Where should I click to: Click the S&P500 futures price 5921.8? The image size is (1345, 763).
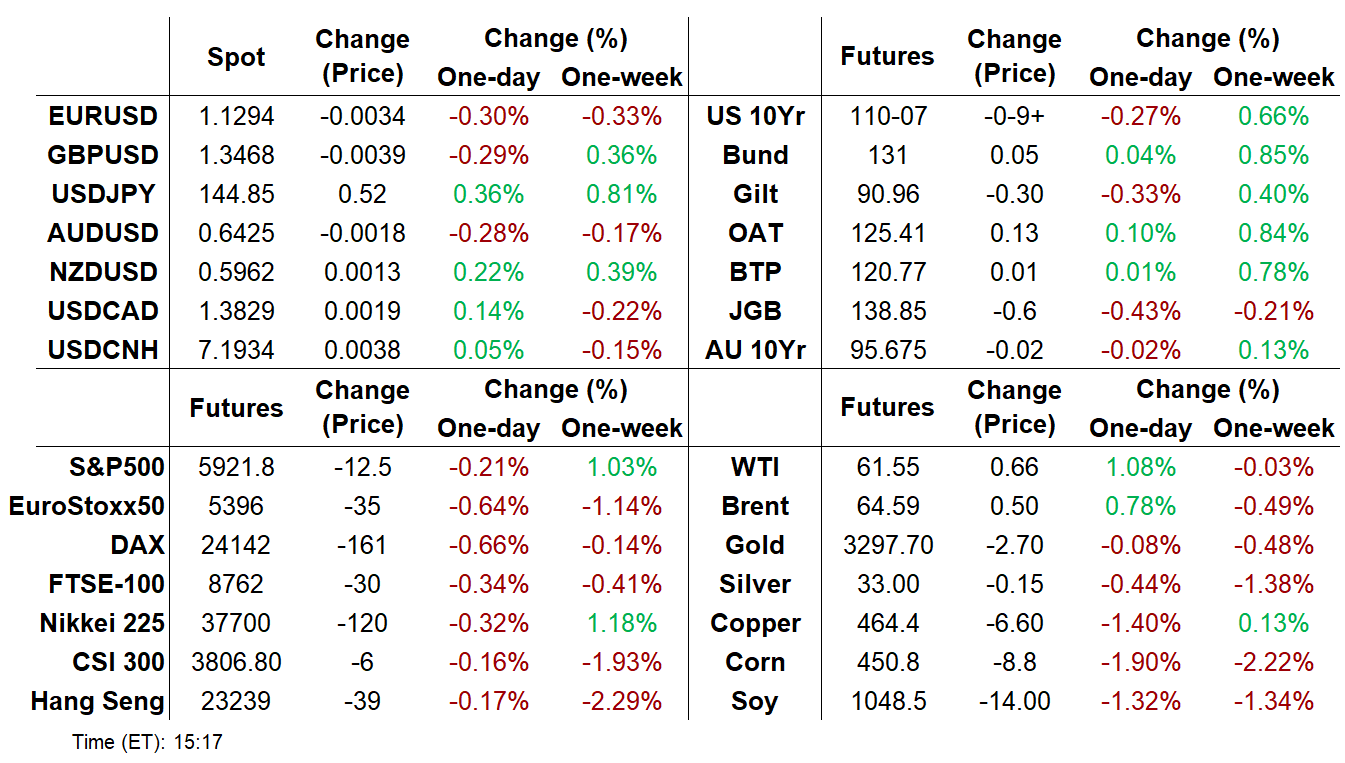coord(236,467)
